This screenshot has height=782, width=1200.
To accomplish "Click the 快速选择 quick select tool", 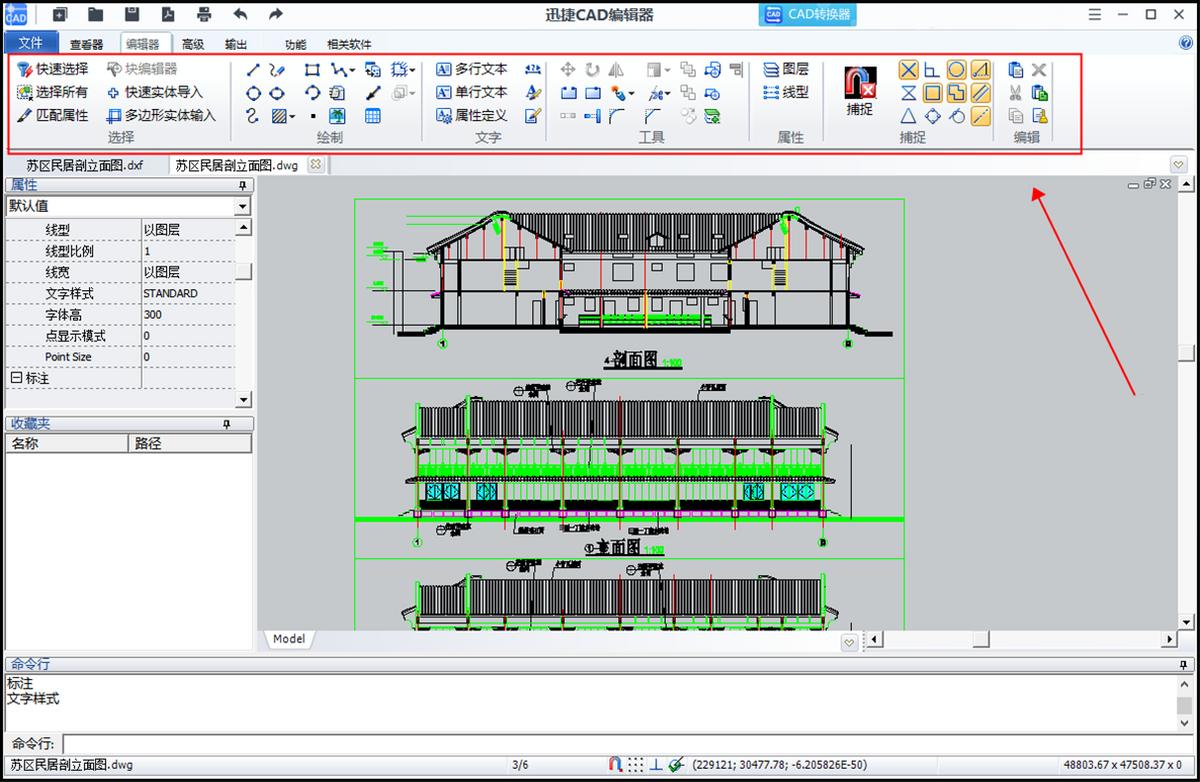I will coord(52,69).
